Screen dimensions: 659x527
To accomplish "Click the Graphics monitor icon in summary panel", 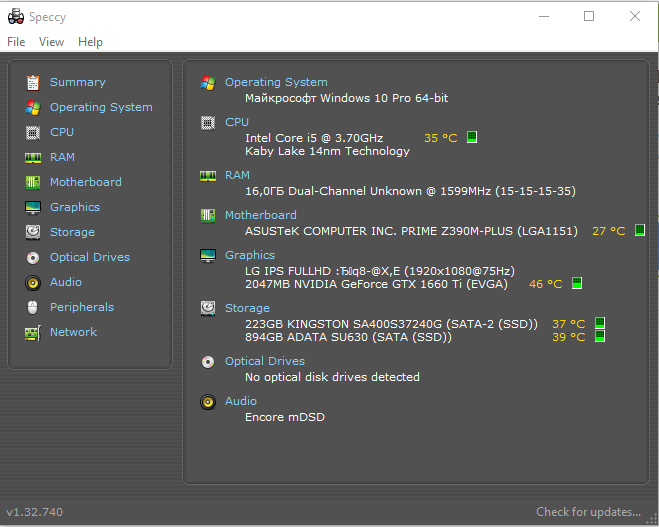I will pos(208,256).
